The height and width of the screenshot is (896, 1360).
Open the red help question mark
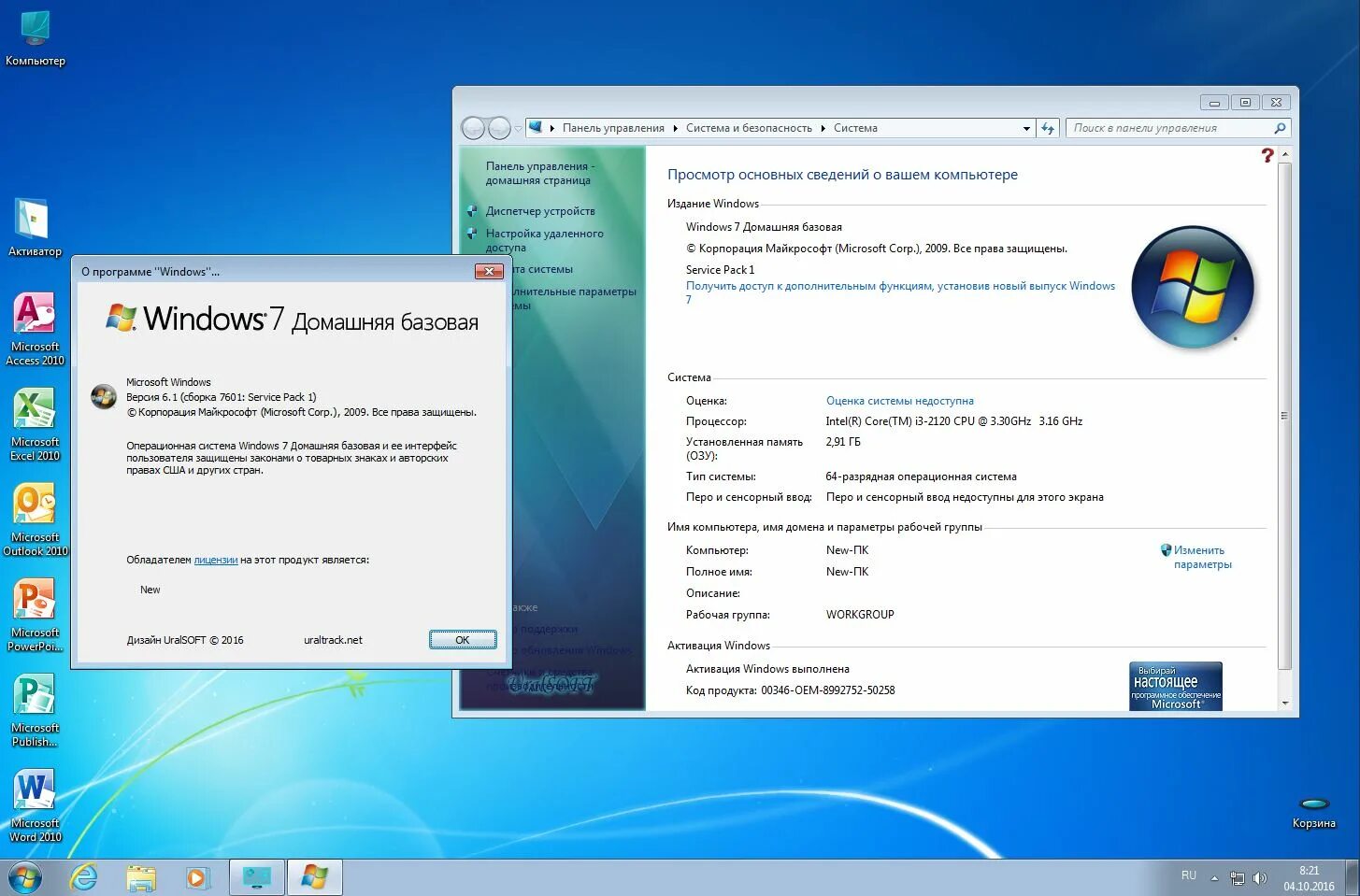1267,155
